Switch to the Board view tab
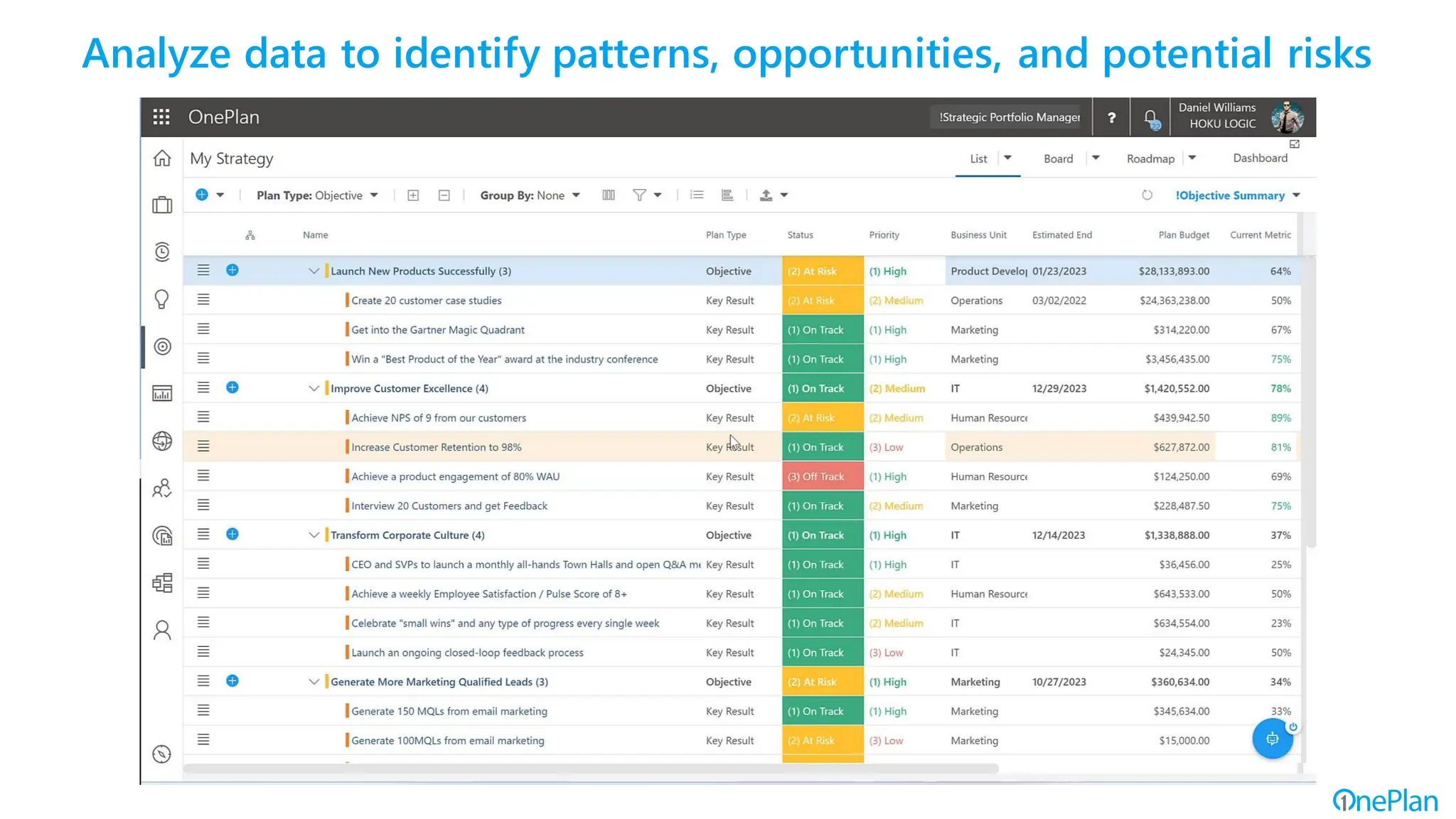This screenshot has height=819, width=1456. (x=1058, y=159)
